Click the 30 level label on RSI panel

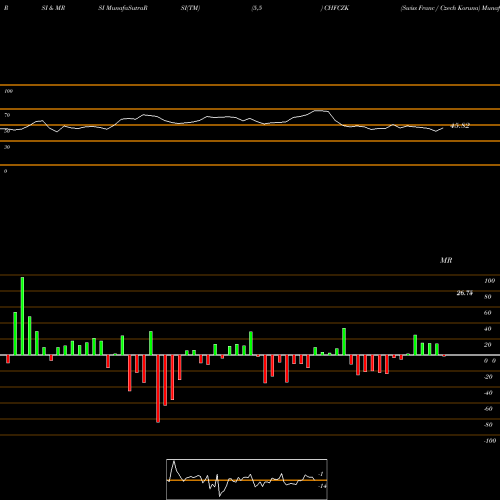[7, 147]
